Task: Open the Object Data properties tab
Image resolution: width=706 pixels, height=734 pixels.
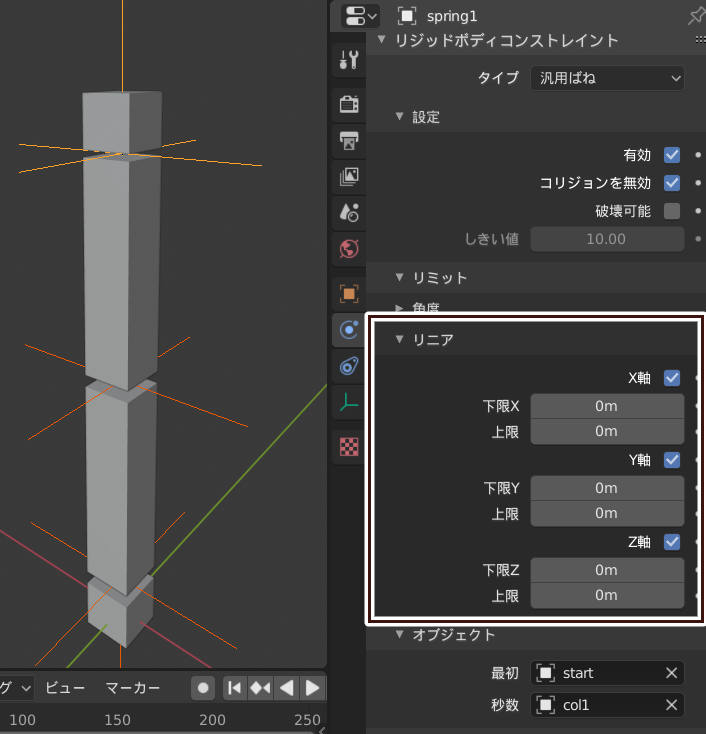Action: pos(349,402)
